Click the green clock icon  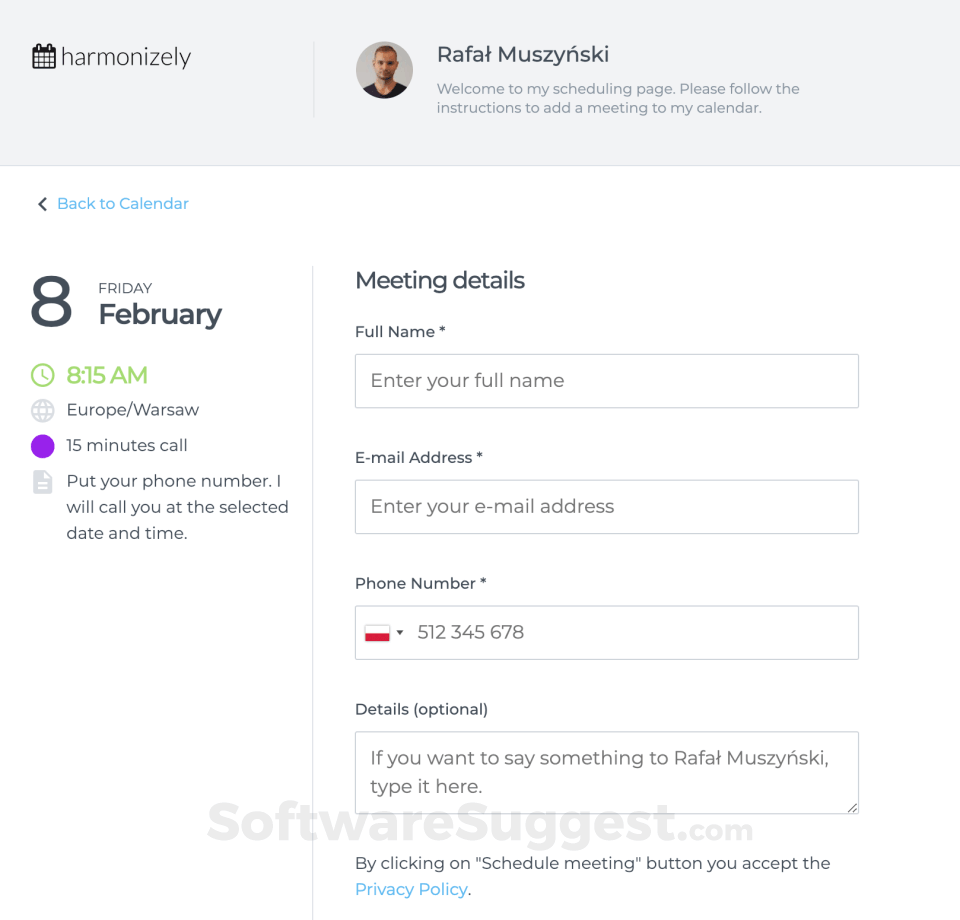coord(43,375)
